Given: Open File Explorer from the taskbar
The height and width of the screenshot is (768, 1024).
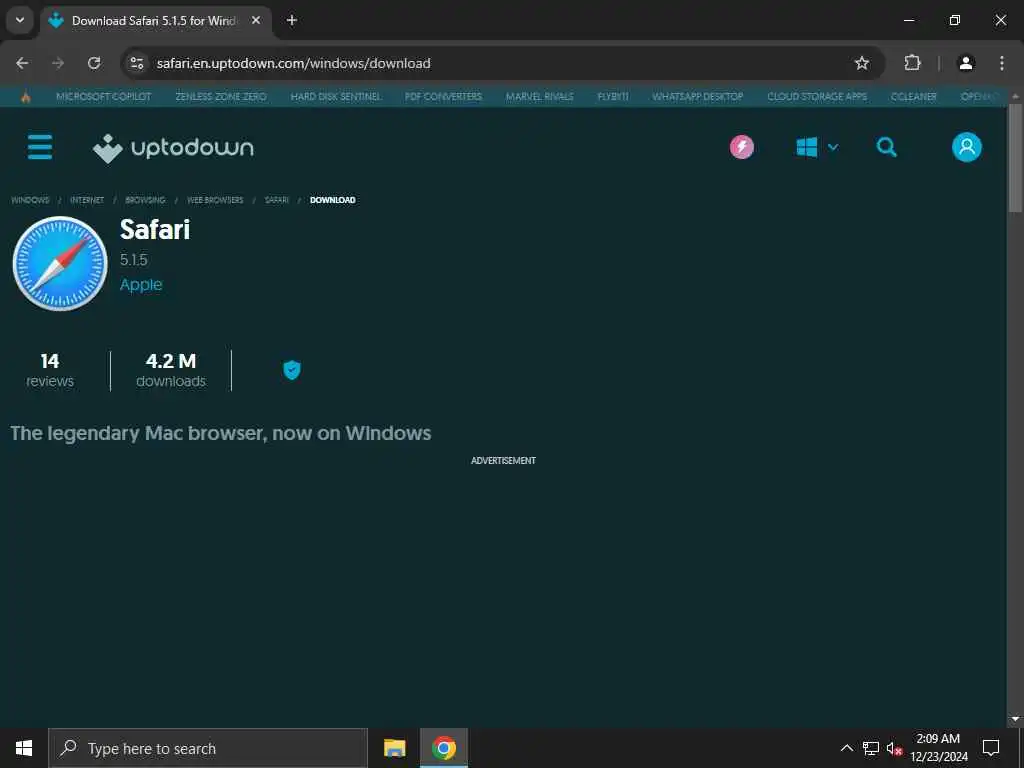Looking at the screenshot, I should [394, 748].
